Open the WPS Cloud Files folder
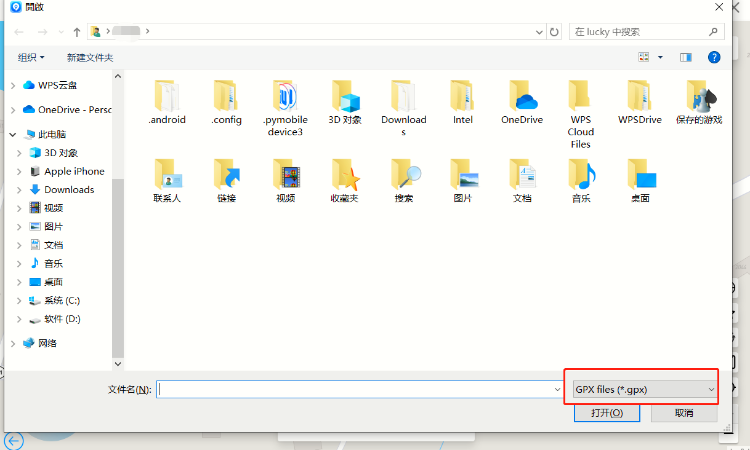The image size is (750, 450). coord(581,114)
